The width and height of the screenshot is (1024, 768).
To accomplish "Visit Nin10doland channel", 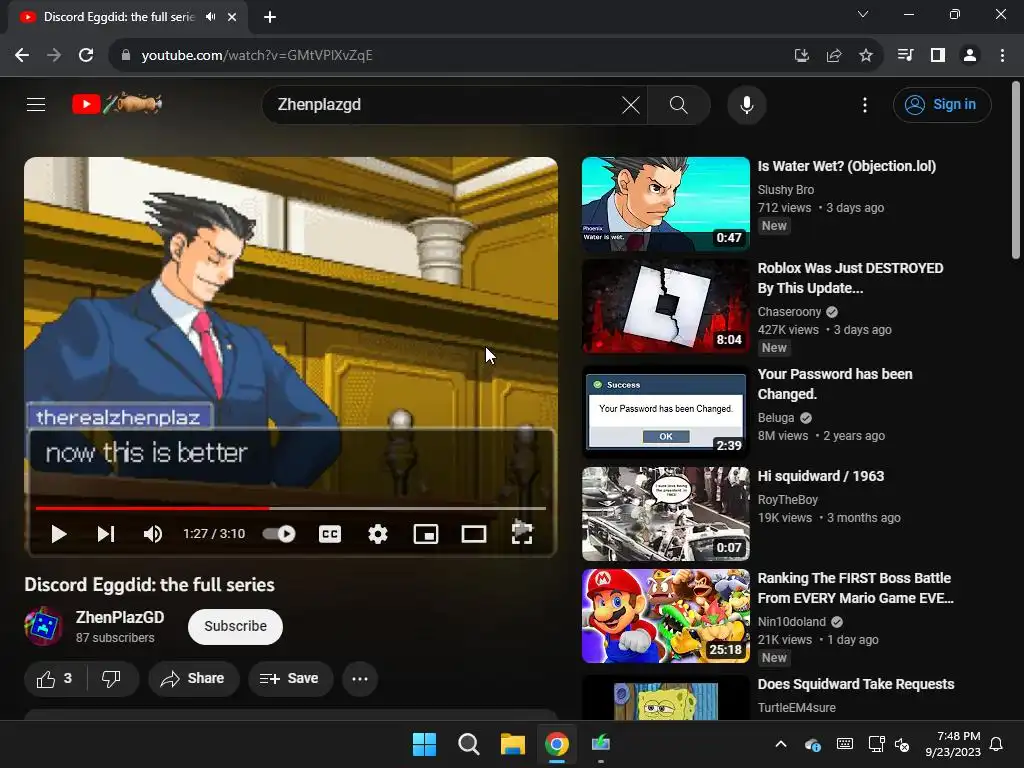I will click(792, 622).
